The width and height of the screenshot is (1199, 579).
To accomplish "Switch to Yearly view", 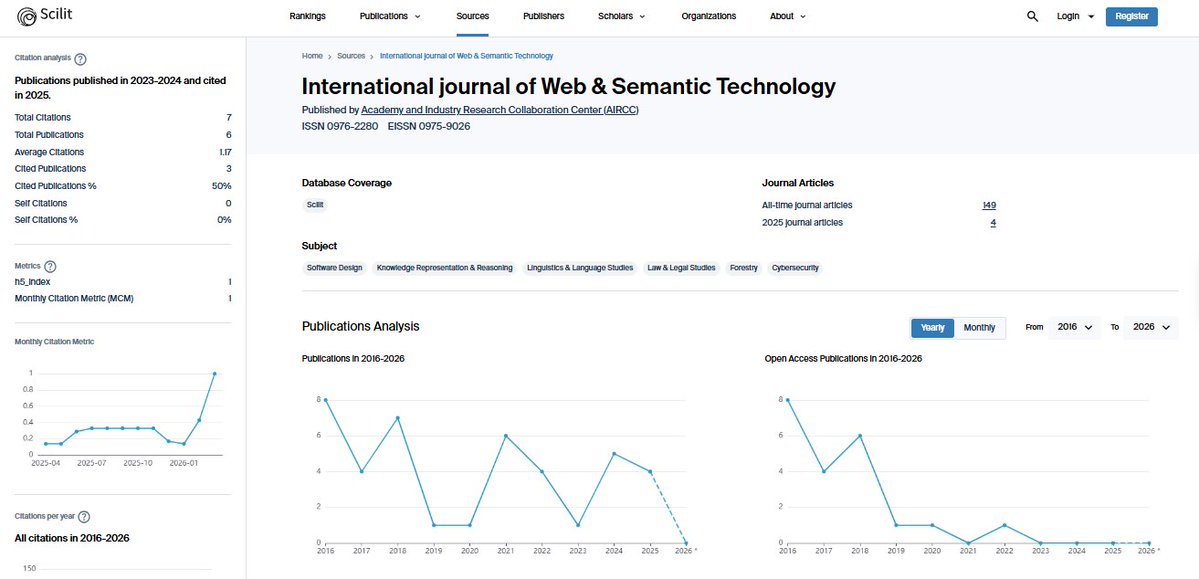I will click(x=932, y=327).
